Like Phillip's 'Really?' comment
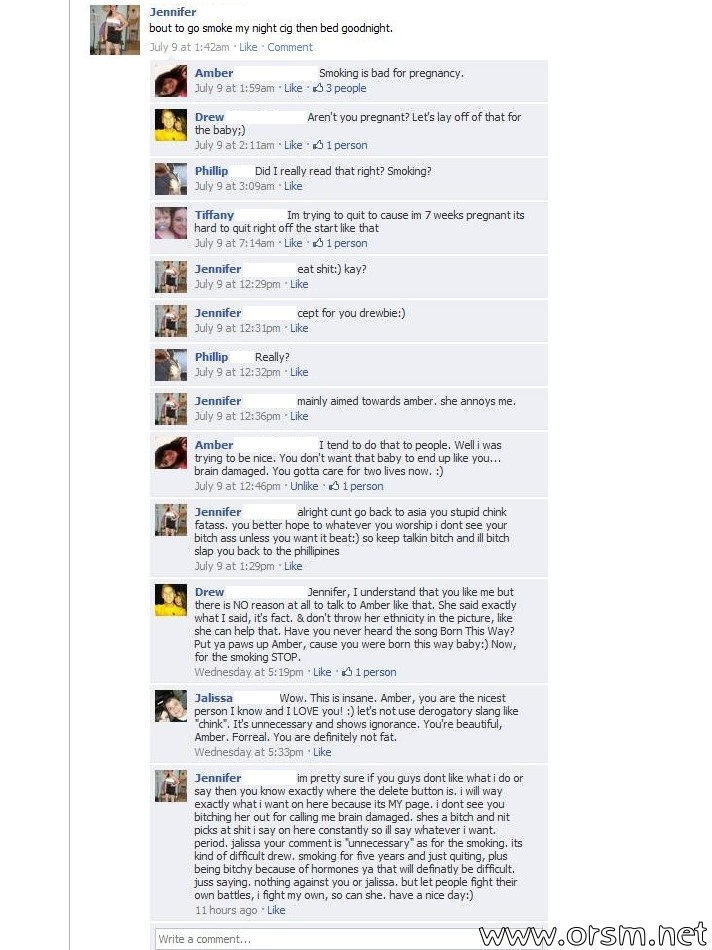Screen dimensions: 712x950 coord(299,372)
